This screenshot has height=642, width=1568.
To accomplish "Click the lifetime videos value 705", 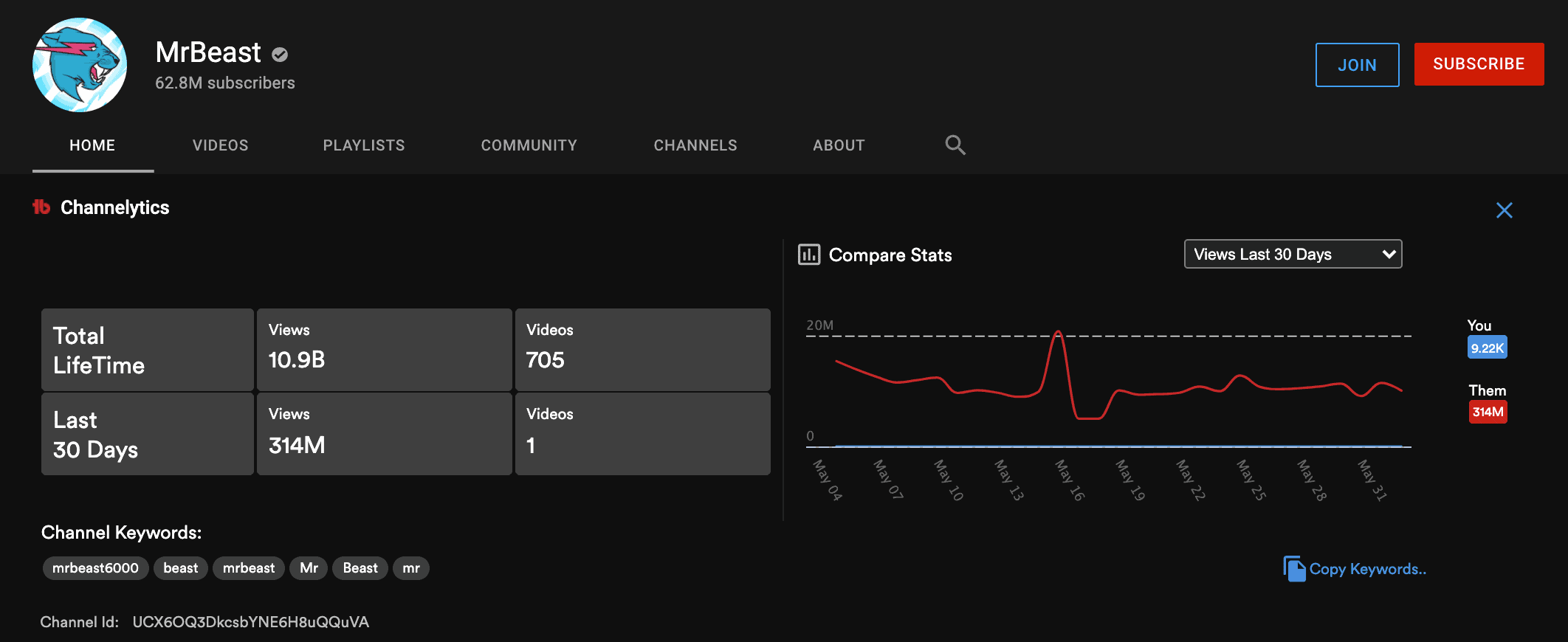I will 546,360.
